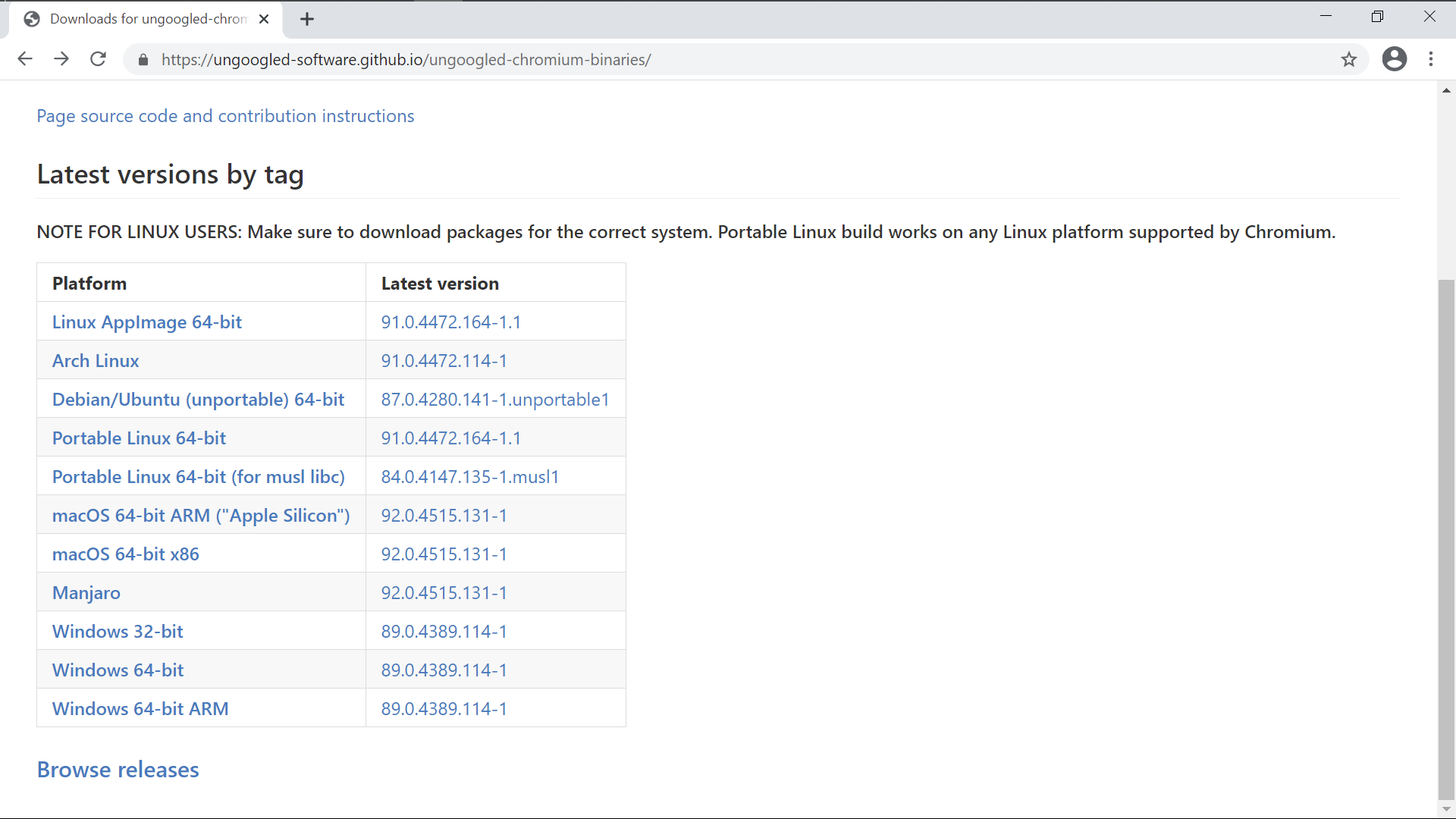Image resolution: width=1456 pixels, height=819 pixels.
Task: Click the forward navigation arrow
Action: [x=61, y=59]
